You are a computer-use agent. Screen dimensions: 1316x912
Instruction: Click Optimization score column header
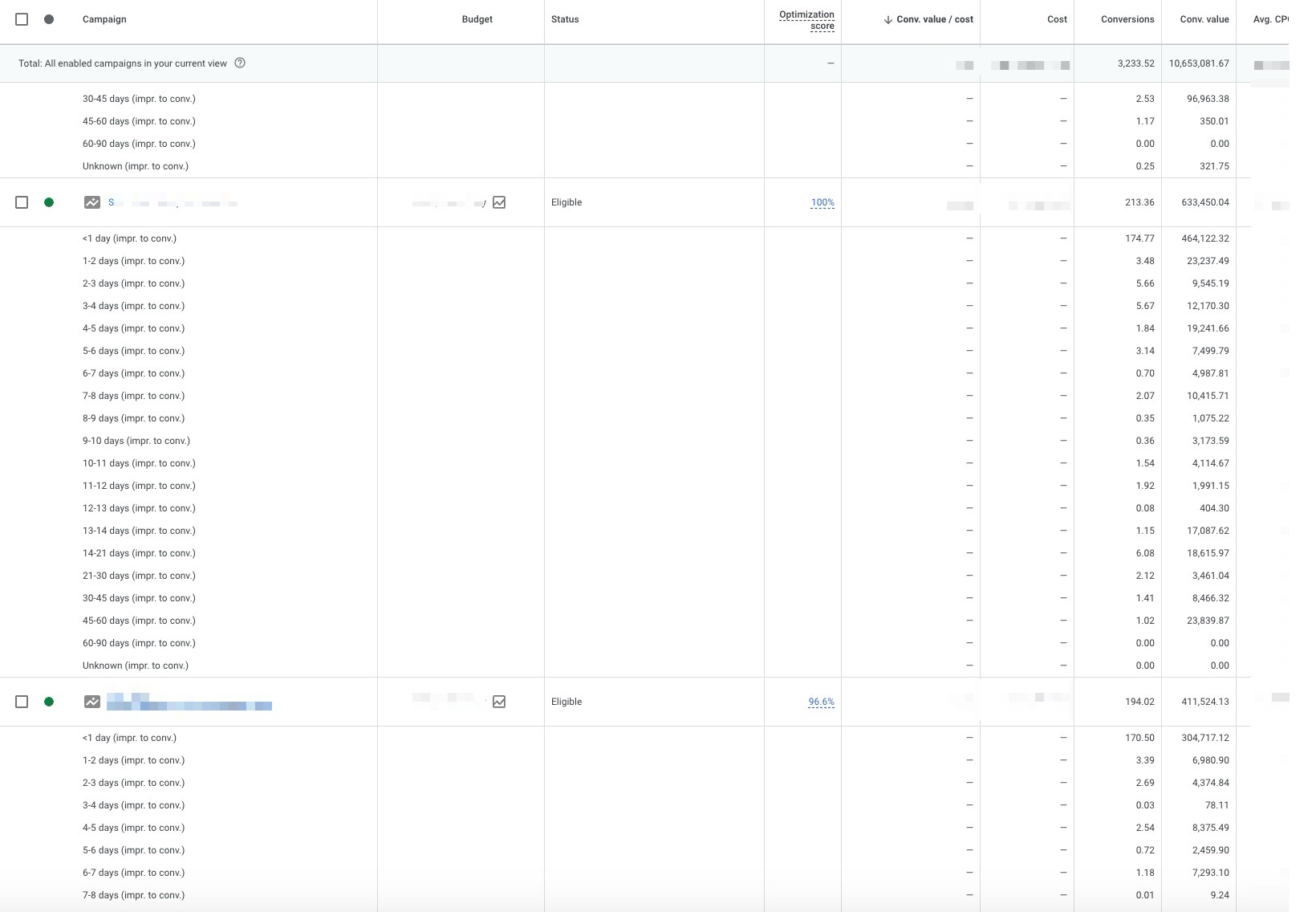pyautogui.click(x=806, y=20)
